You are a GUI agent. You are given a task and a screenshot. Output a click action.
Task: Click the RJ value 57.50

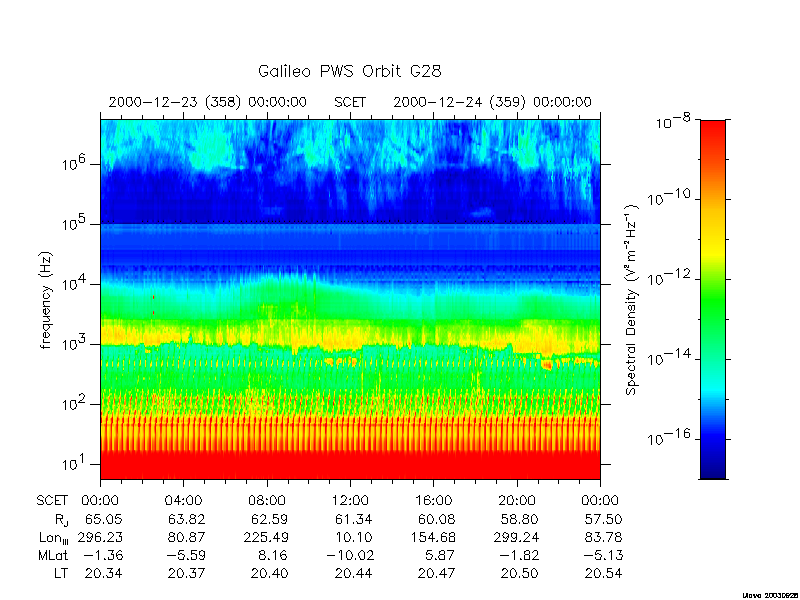[x=603, y=519]
